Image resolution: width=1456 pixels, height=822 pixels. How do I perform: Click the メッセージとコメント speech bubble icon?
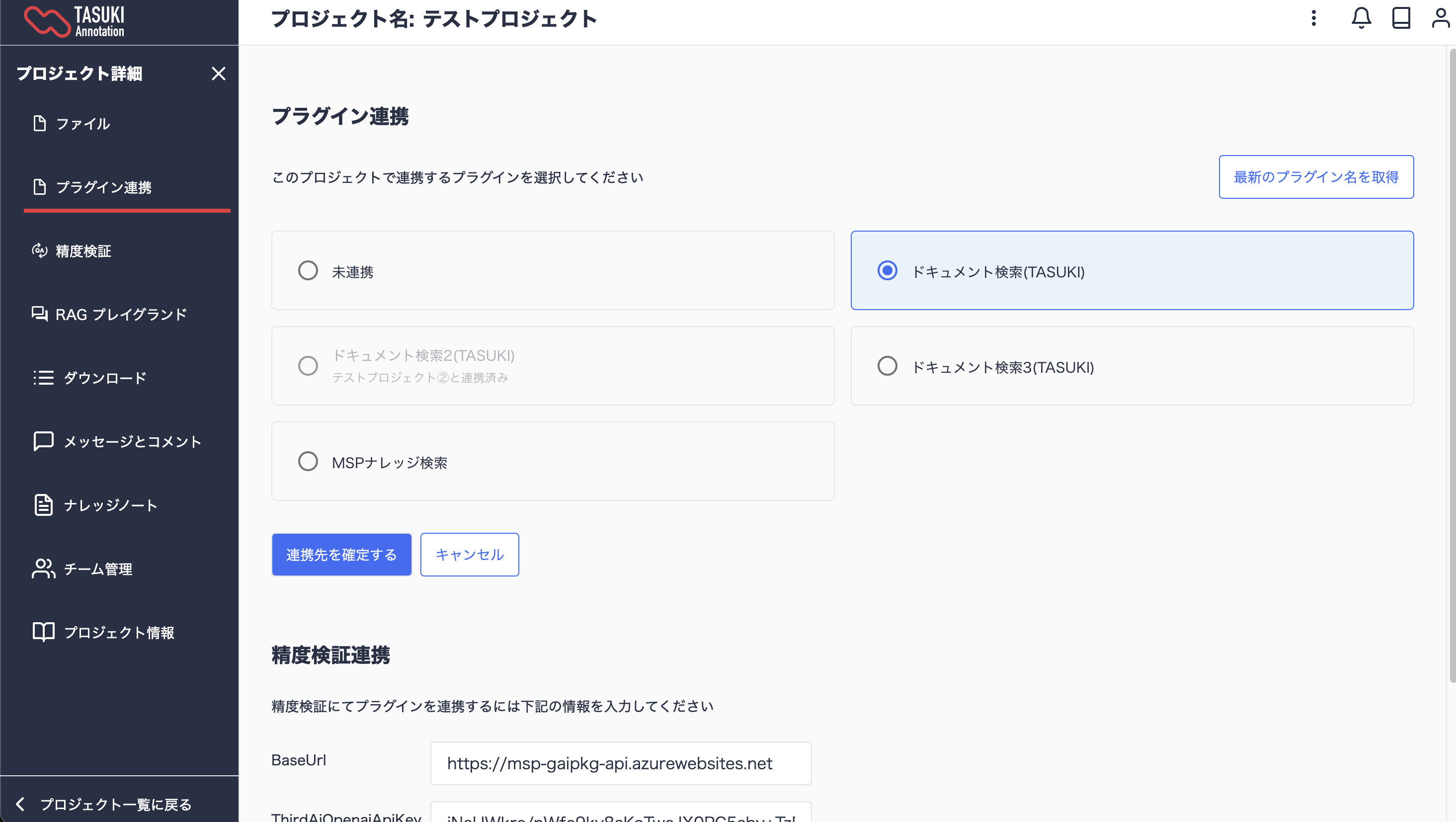pyautogui.click(x=44, y=441)
